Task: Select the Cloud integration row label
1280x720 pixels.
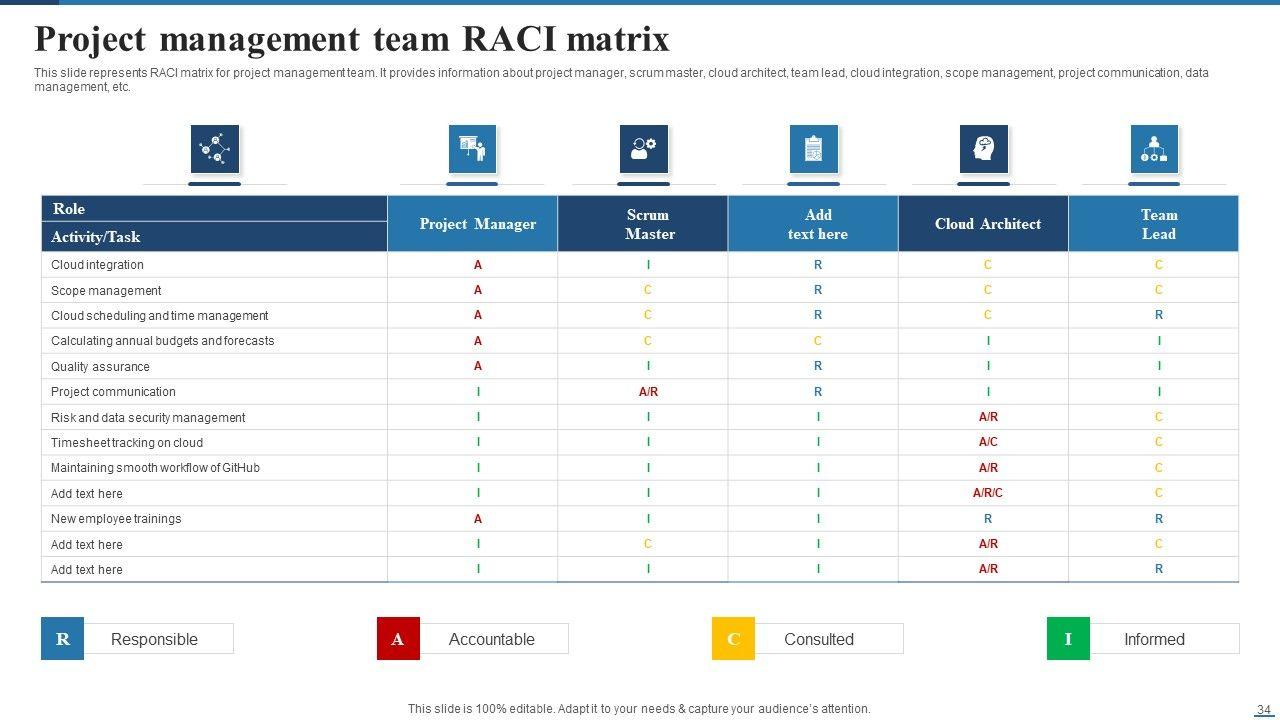Action: click(98, 265)
